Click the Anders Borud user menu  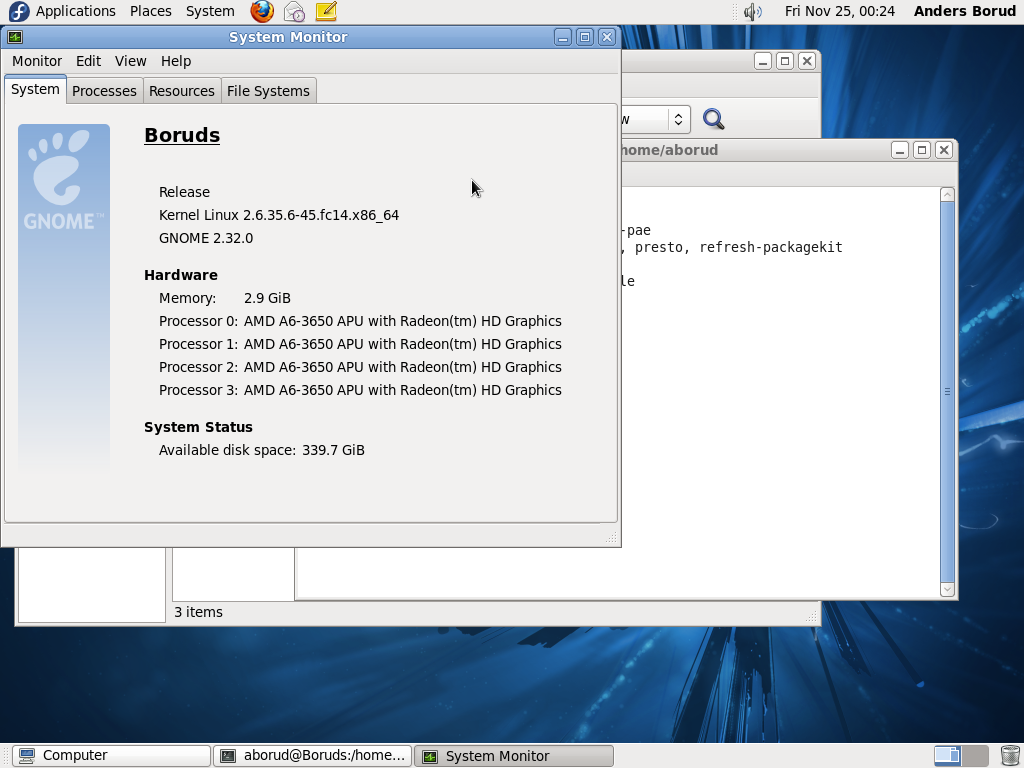[x=964, y=11]
